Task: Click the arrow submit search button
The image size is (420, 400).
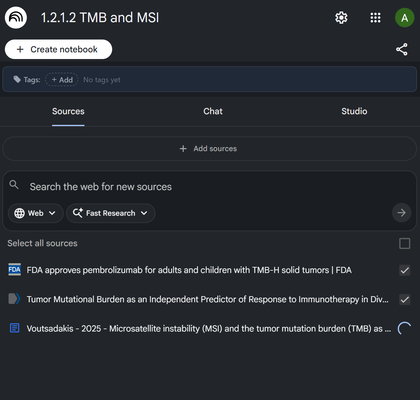Action: [401, 213]
